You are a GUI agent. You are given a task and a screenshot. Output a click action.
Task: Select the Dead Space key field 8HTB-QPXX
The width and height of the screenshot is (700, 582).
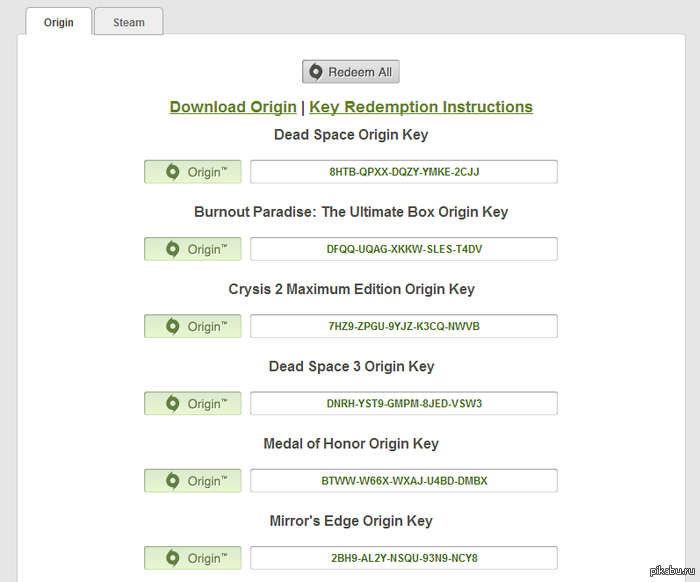coord(403,172)
